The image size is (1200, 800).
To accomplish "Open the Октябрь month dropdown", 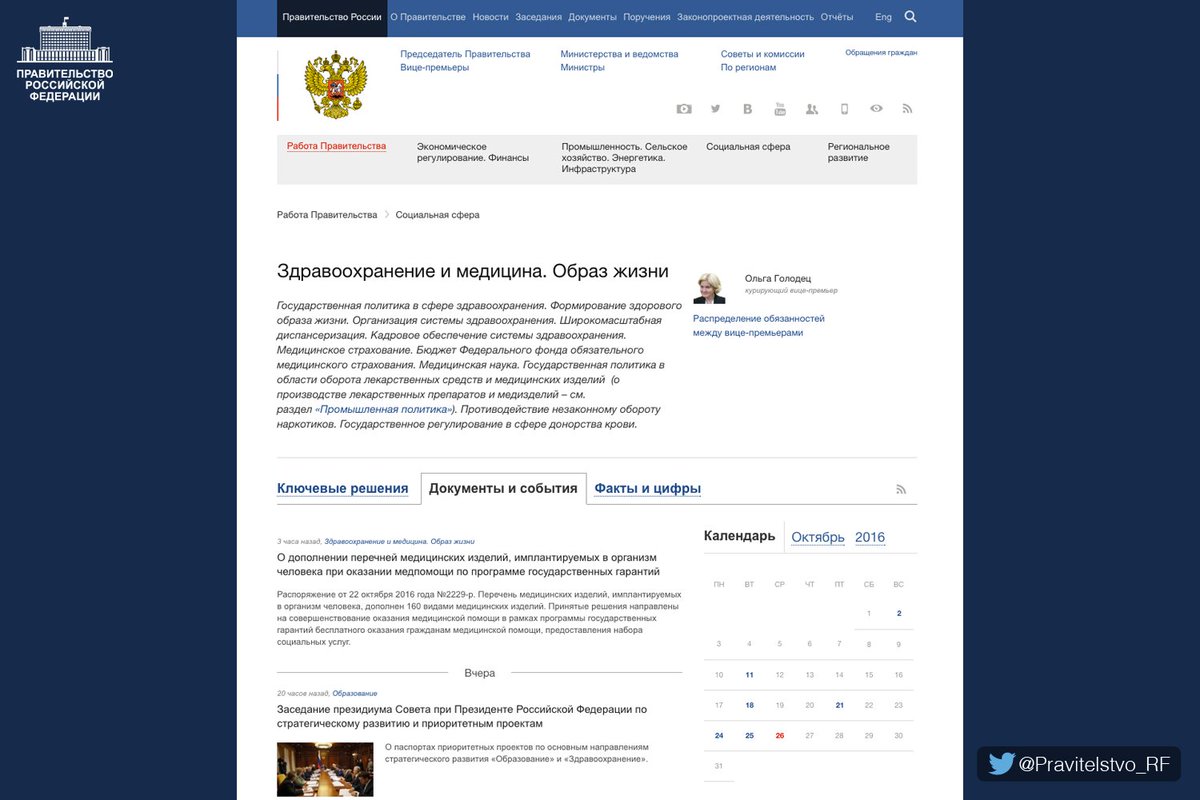I will click(818, 537).
